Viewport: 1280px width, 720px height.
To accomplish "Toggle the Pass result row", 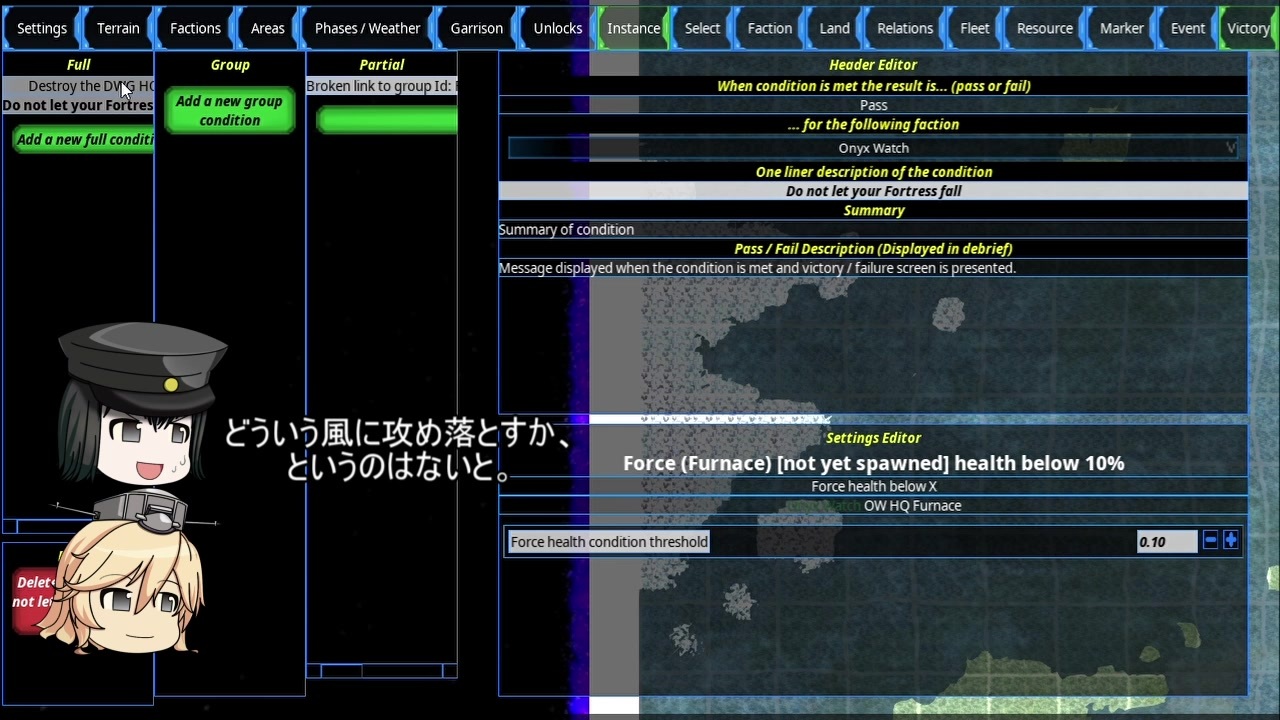I will [873, 105].
